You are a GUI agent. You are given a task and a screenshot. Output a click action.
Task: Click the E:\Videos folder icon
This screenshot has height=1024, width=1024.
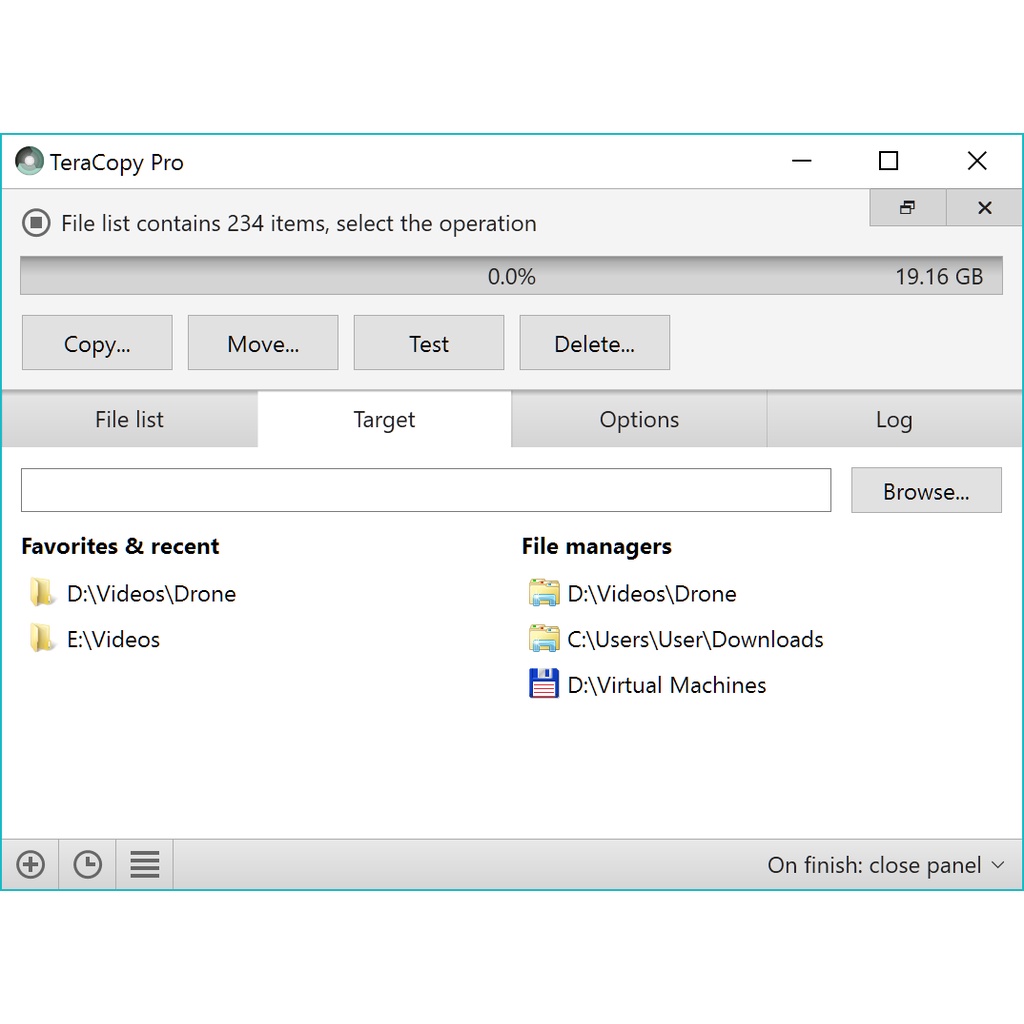(x=42, y=639)
